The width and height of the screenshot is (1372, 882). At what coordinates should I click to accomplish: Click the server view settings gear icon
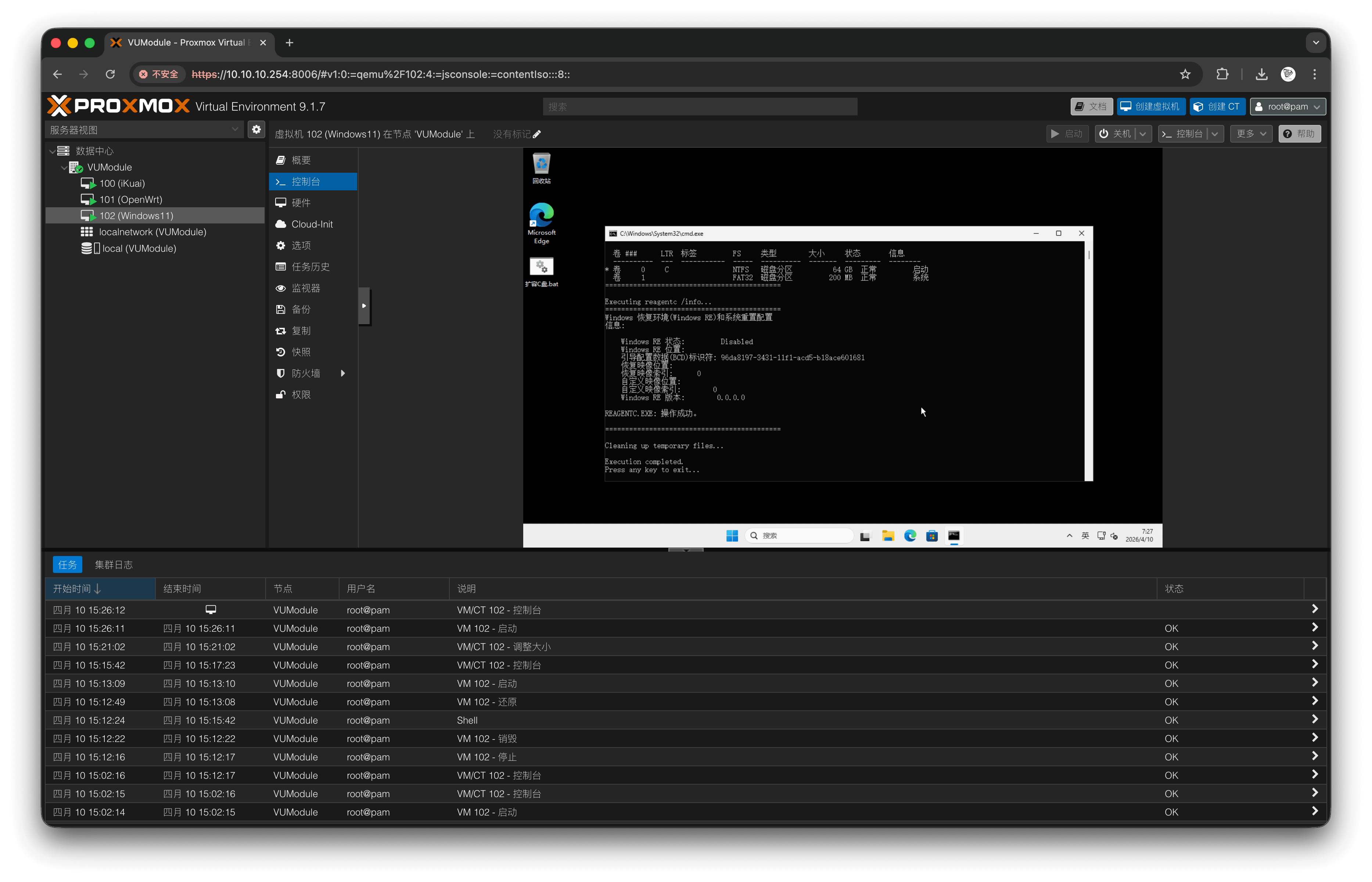(256, 129)
